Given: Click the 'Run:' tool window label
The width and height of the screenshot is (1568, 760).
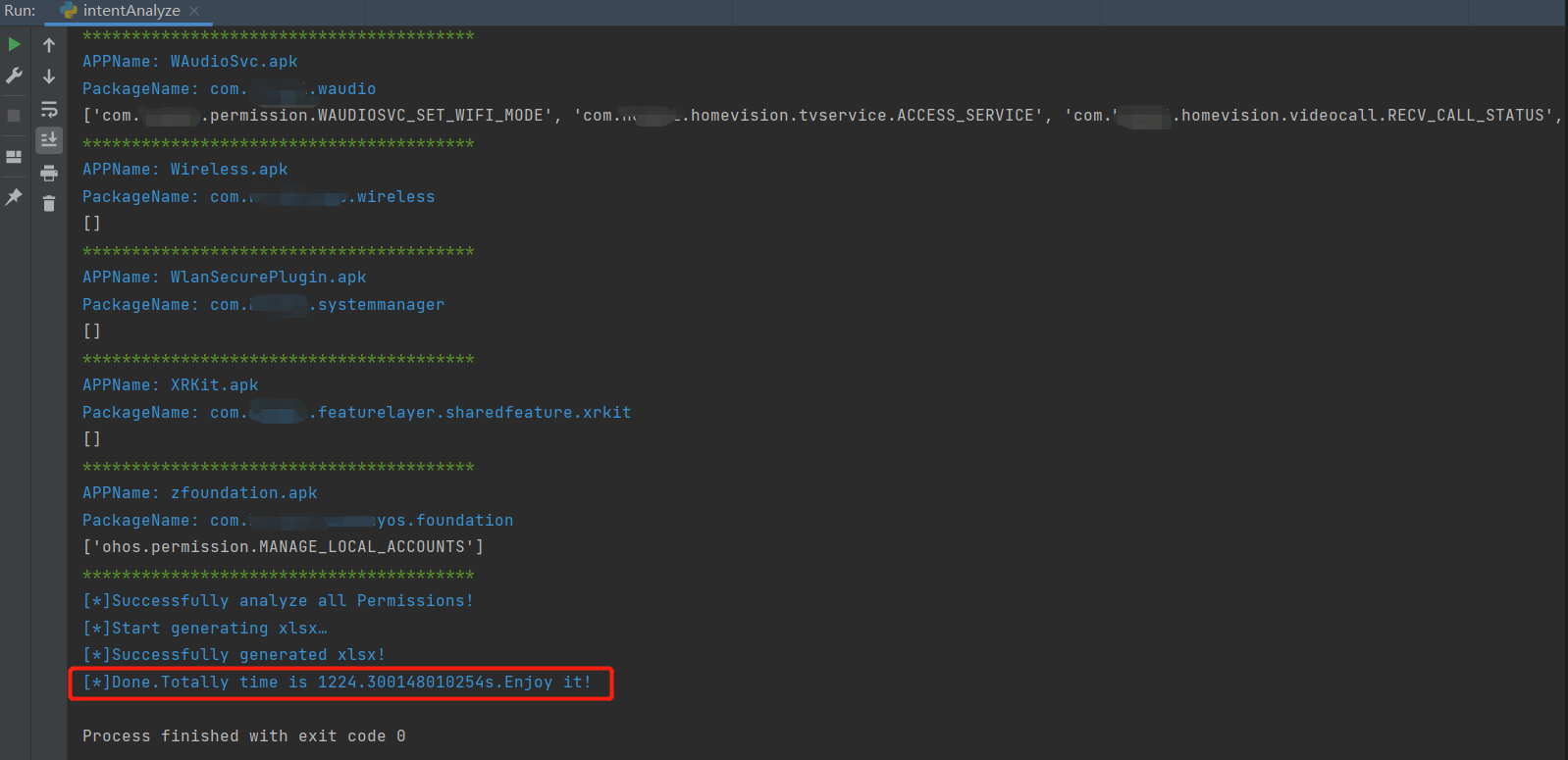Looking at the screenshot, I should coord(20,11).
